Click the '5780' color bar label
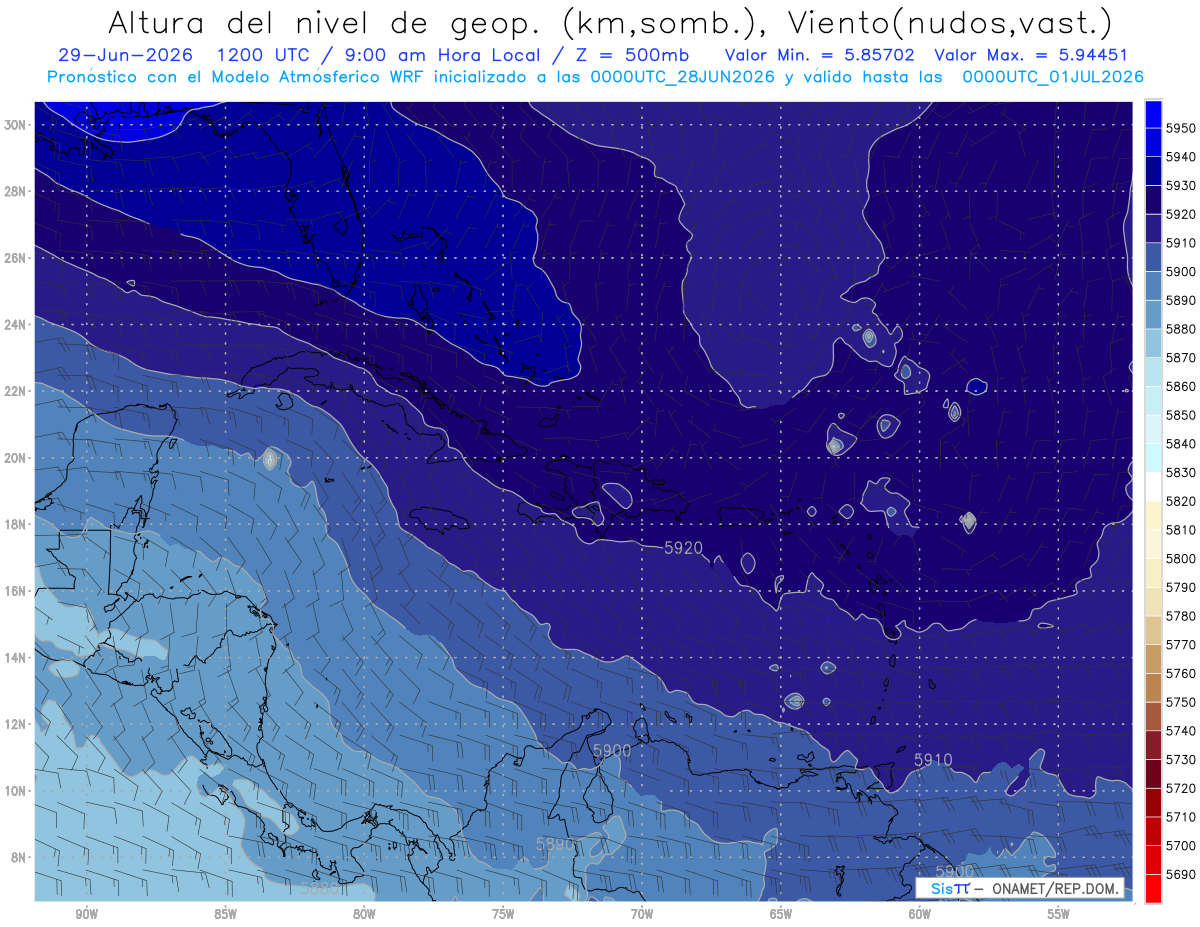Image resolution: width=1200 pixels, height=927 pixels. pyautogui.click(x=1180, y=616)
